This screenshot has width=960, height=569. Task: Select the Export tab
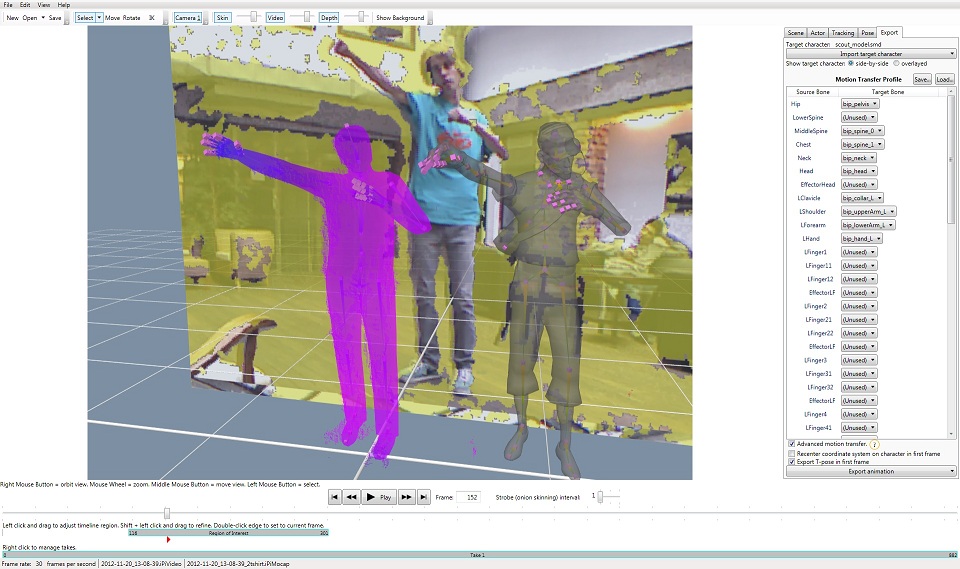point(889,32)
